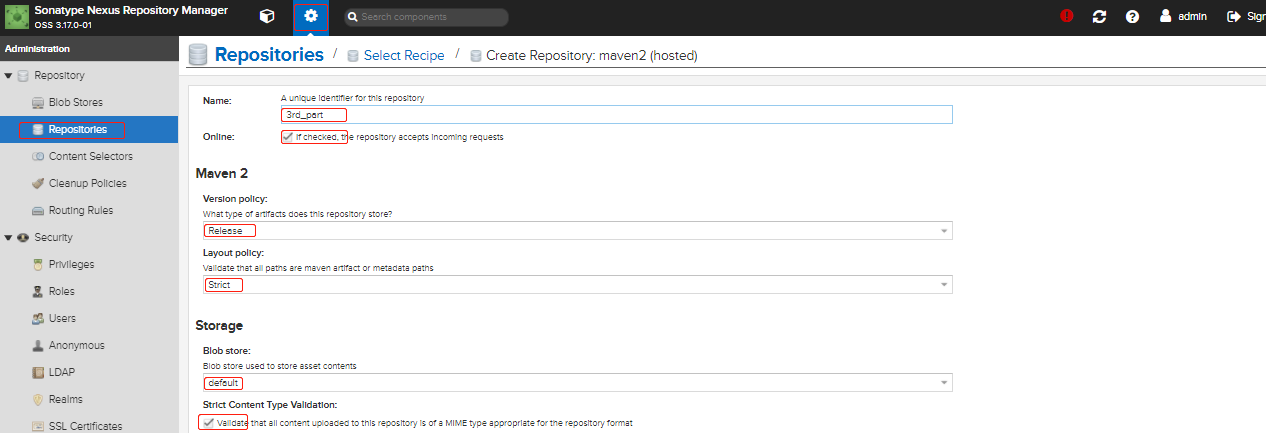Click the Storage section heading
The image size is (1266, 433).
219,325
